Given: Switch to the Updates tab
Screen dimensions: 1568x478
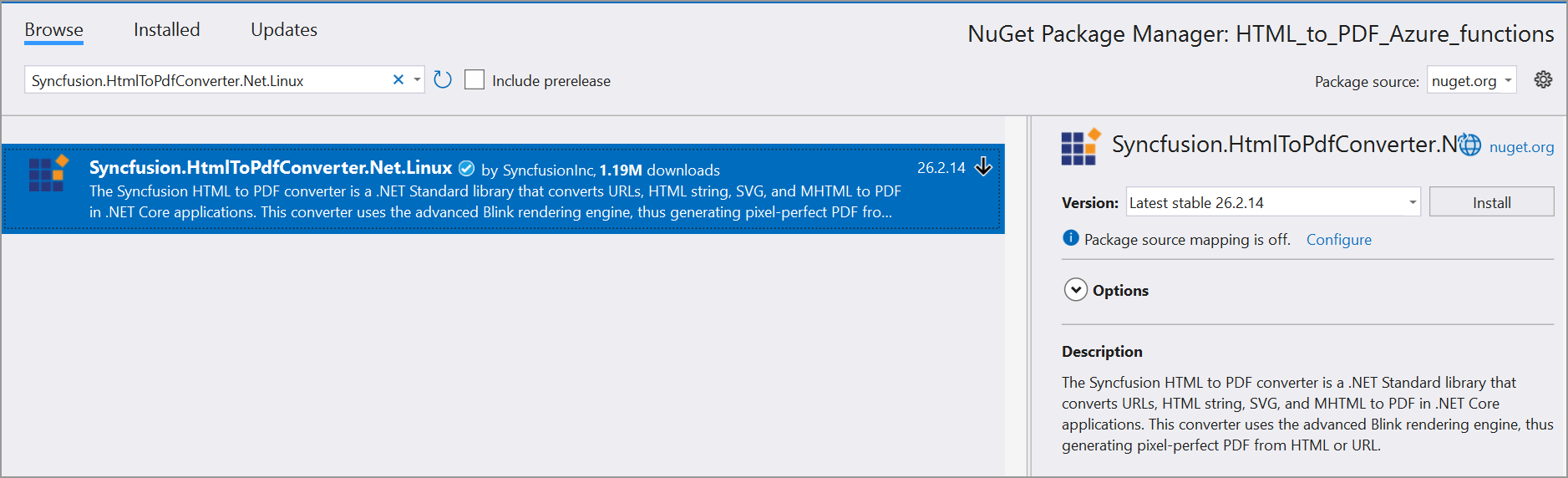Looking at the screenshot, I should click(284, 30).
